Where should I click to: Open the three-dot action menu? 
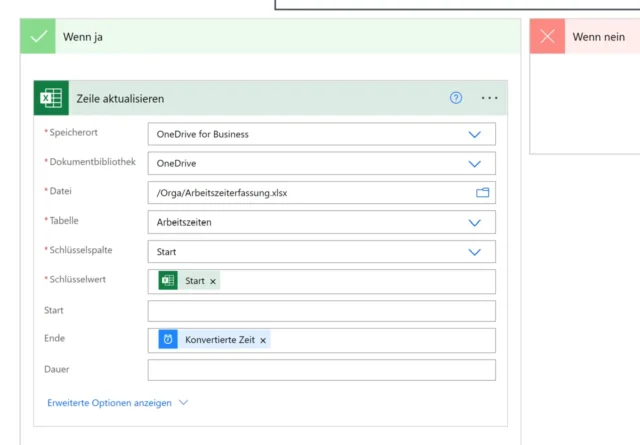(489, 98)
